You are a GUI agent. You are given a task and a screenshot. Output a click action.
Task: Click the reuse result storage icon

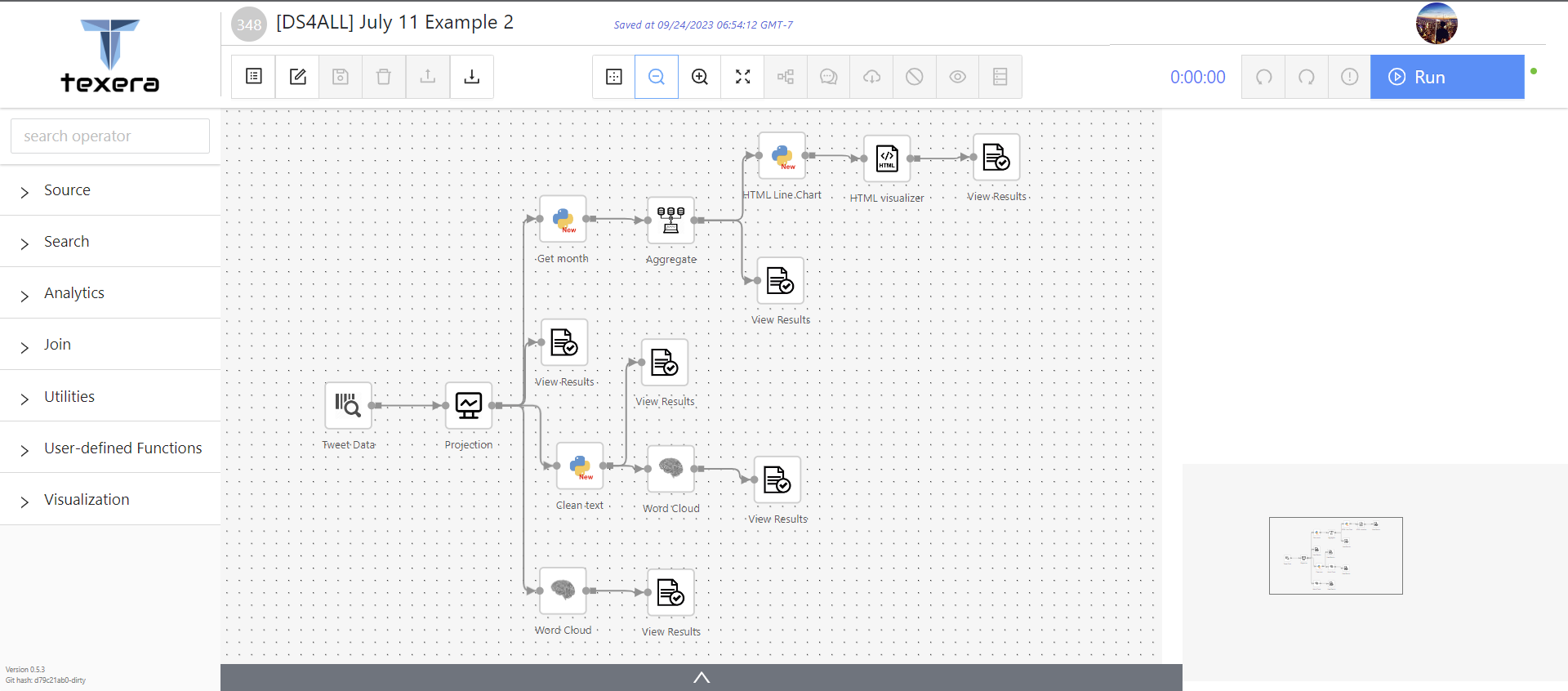pyautogui.click(x=1000, y=77)
